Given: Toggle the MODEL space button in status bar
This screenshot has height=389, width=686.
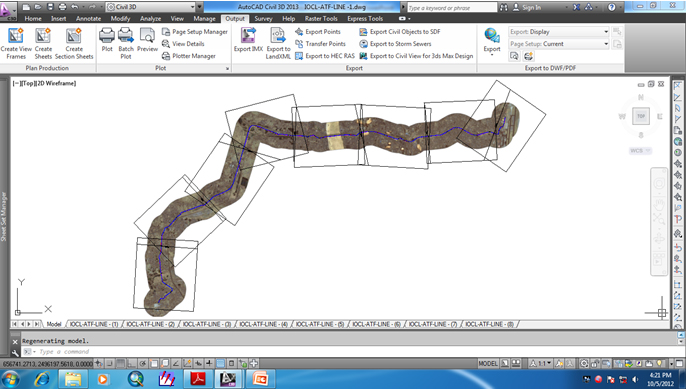Looking at the screenshot, I should click(x=488, y=363).
